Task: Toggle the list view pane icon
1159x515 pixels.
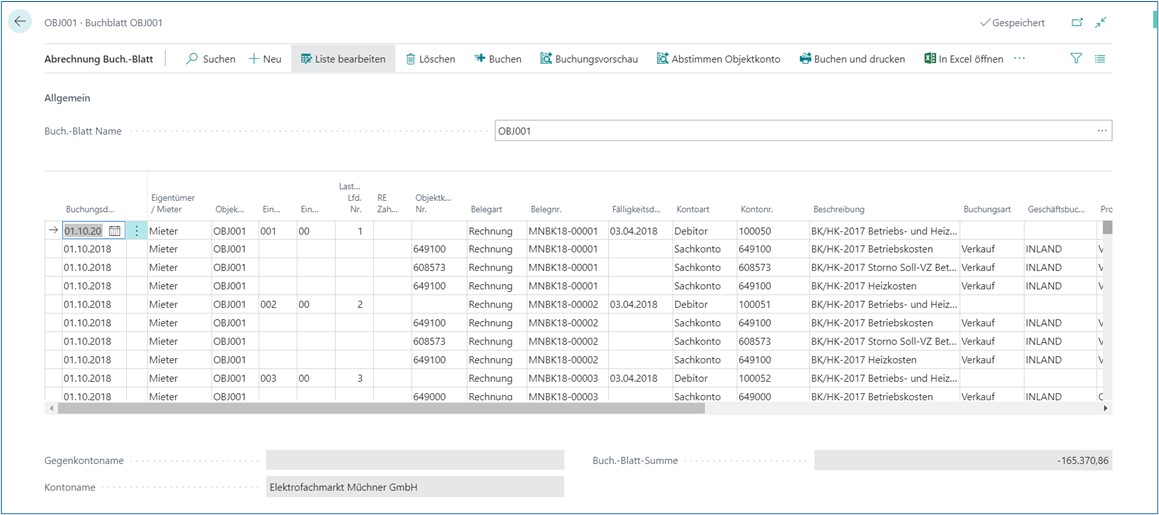Action: [x=1100, y=59]
